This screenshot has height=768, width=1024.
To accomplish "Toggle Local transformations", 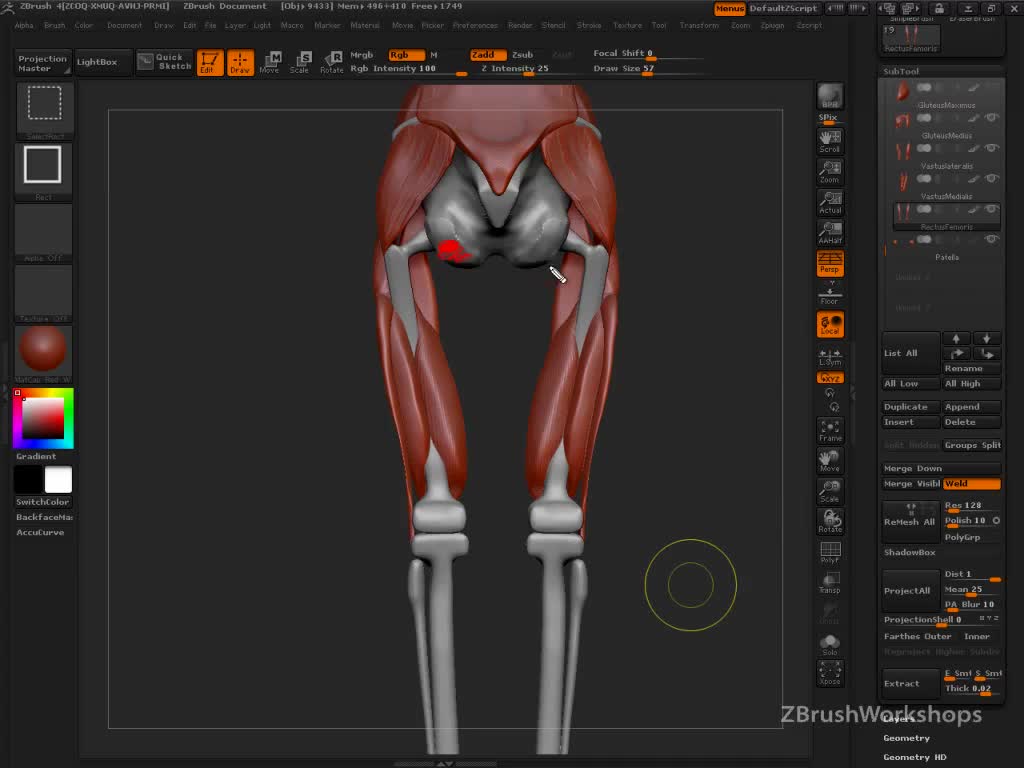I will click(x=830, y=325).
